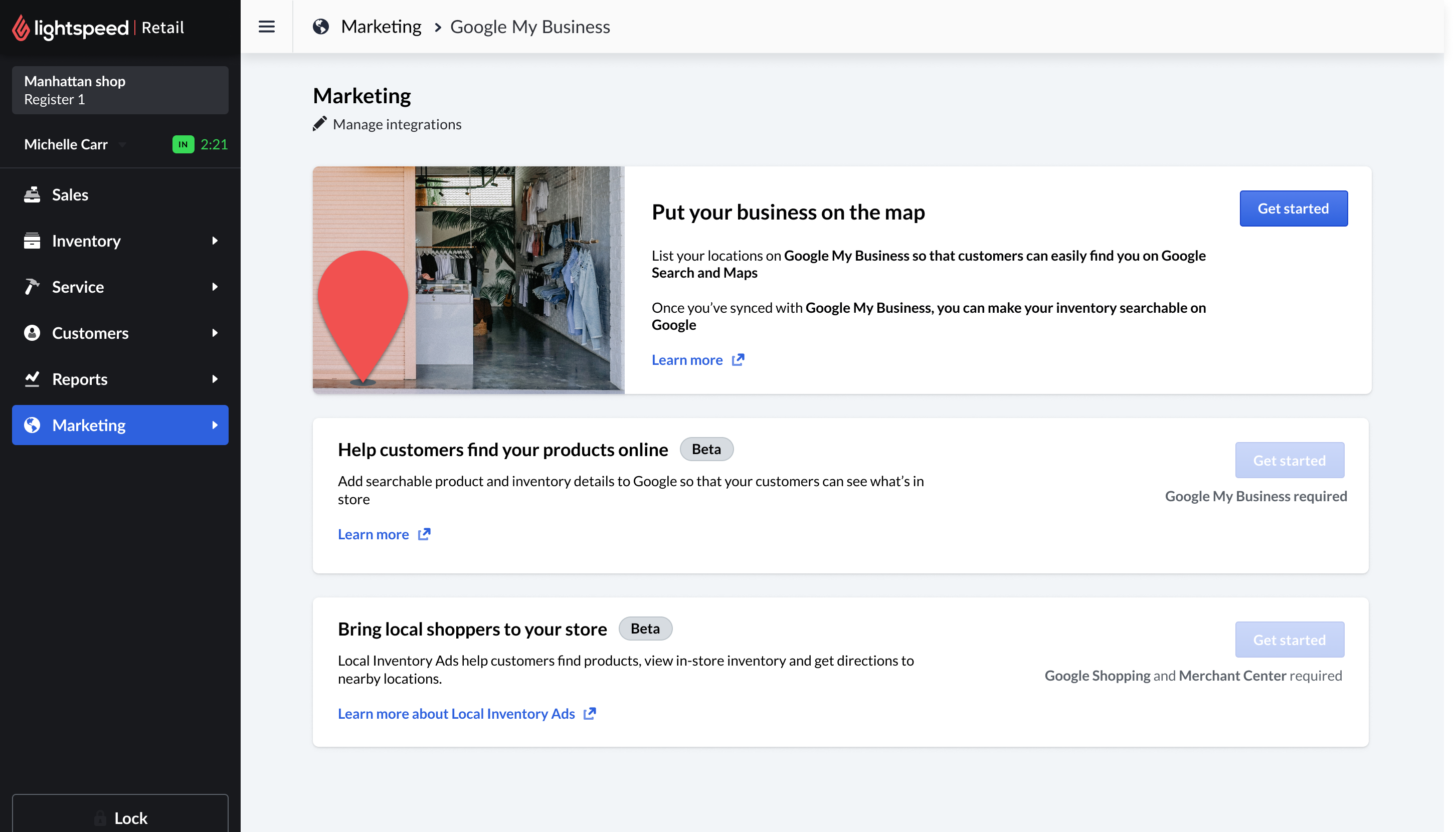Click Get started for finding products online

coord(1290,461)
